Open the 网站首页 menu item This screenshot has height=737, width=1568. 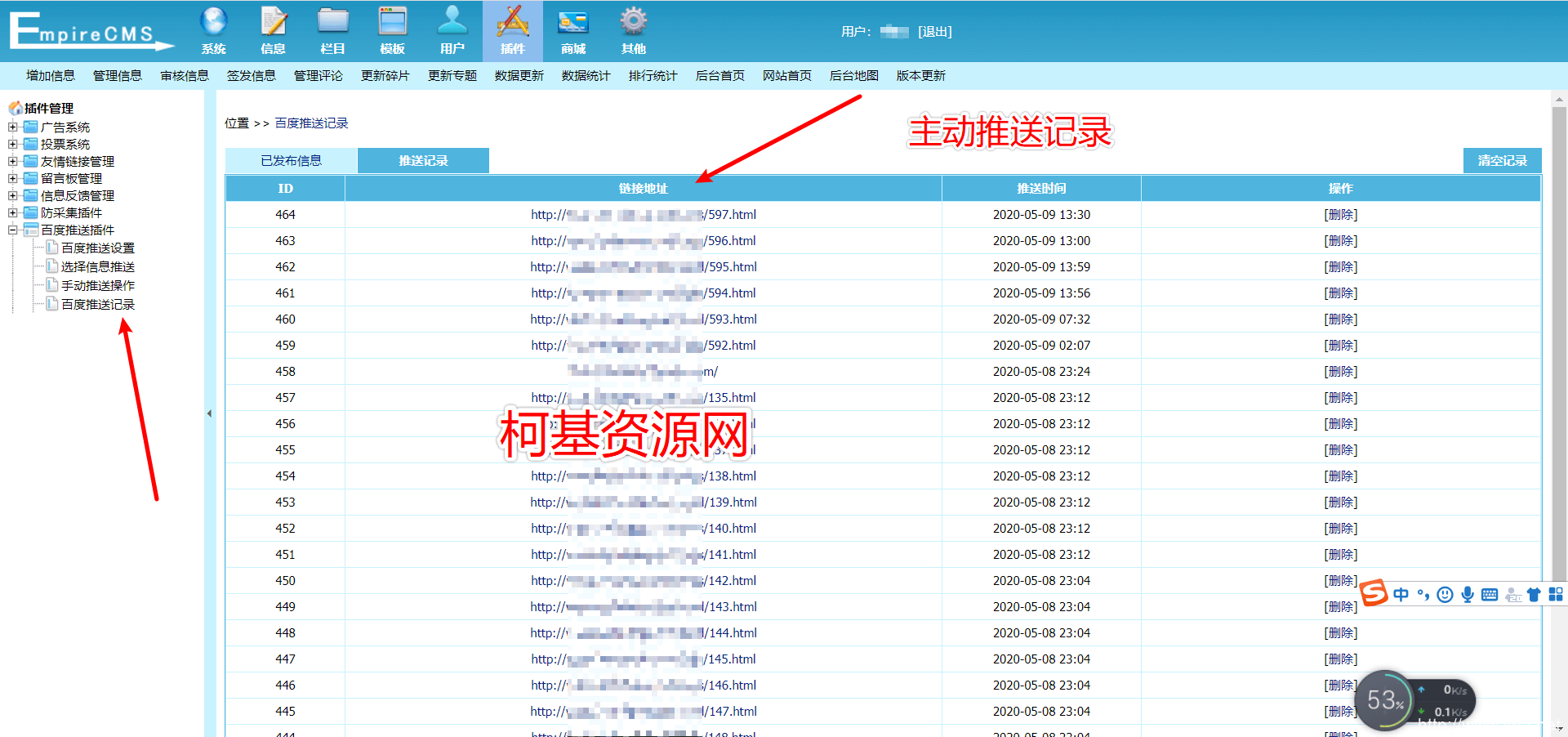tap(787, 75)
